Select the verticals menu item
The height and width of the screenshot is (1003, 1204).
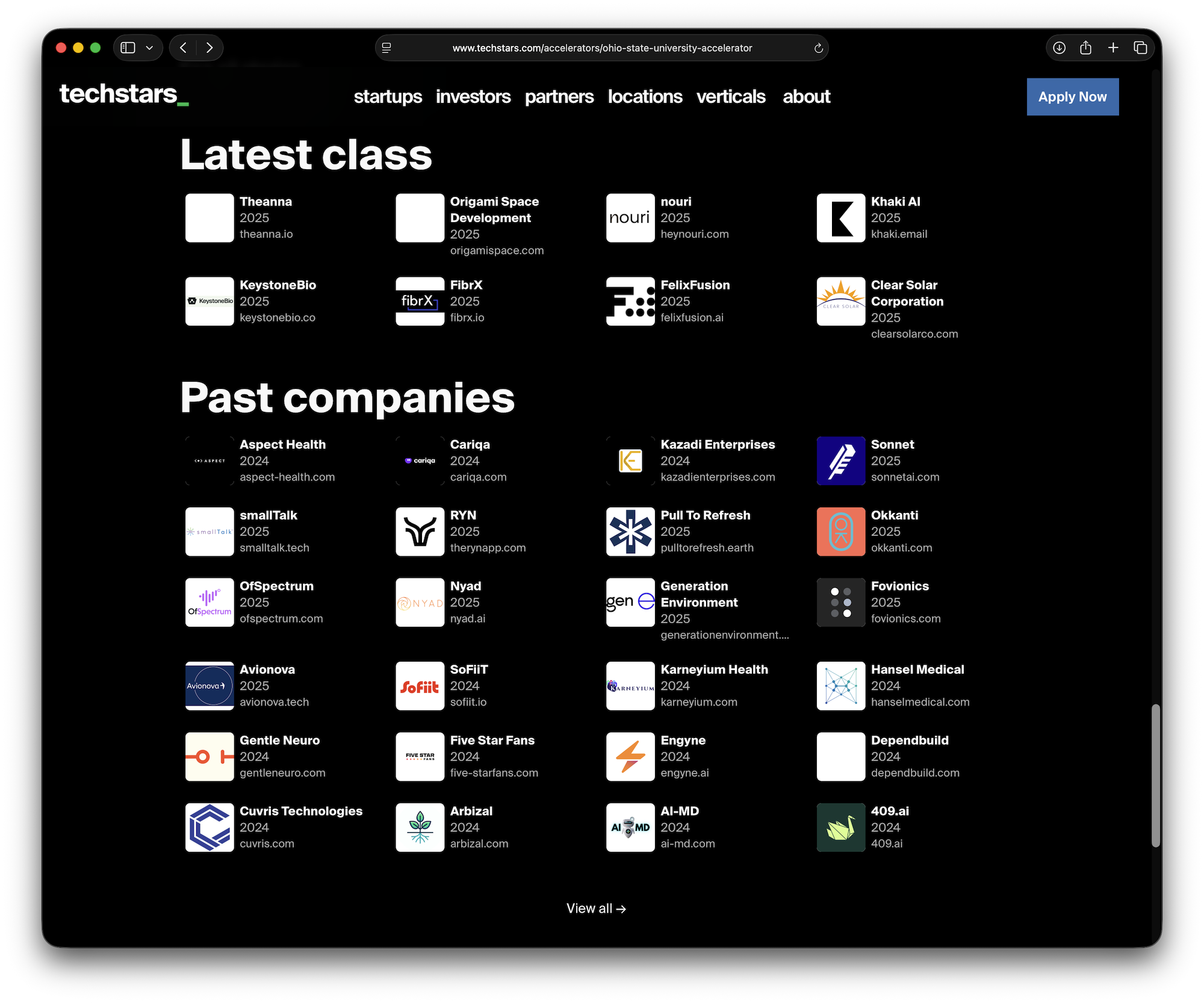(731, 97)
